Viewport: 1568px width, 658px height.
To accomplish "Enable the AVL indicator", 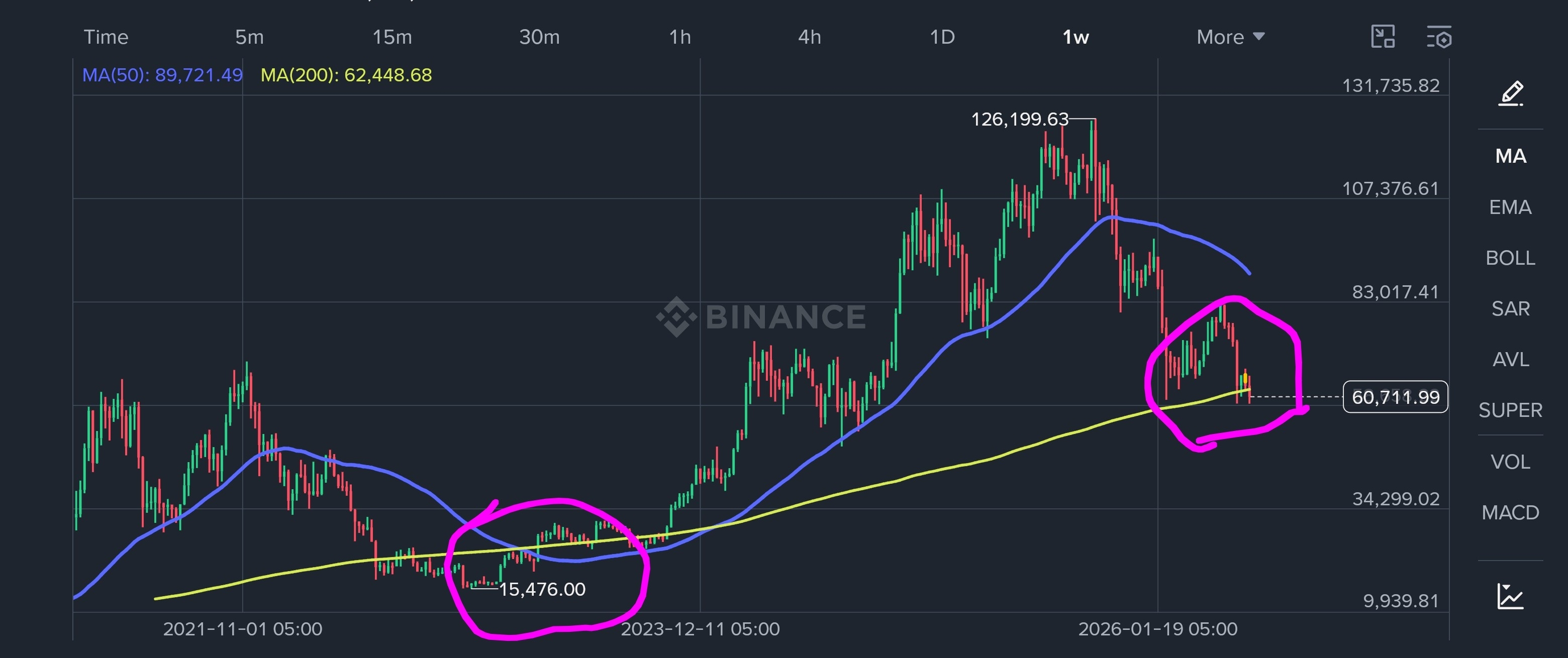I will pyautogui.click(x=1510, y=360).
